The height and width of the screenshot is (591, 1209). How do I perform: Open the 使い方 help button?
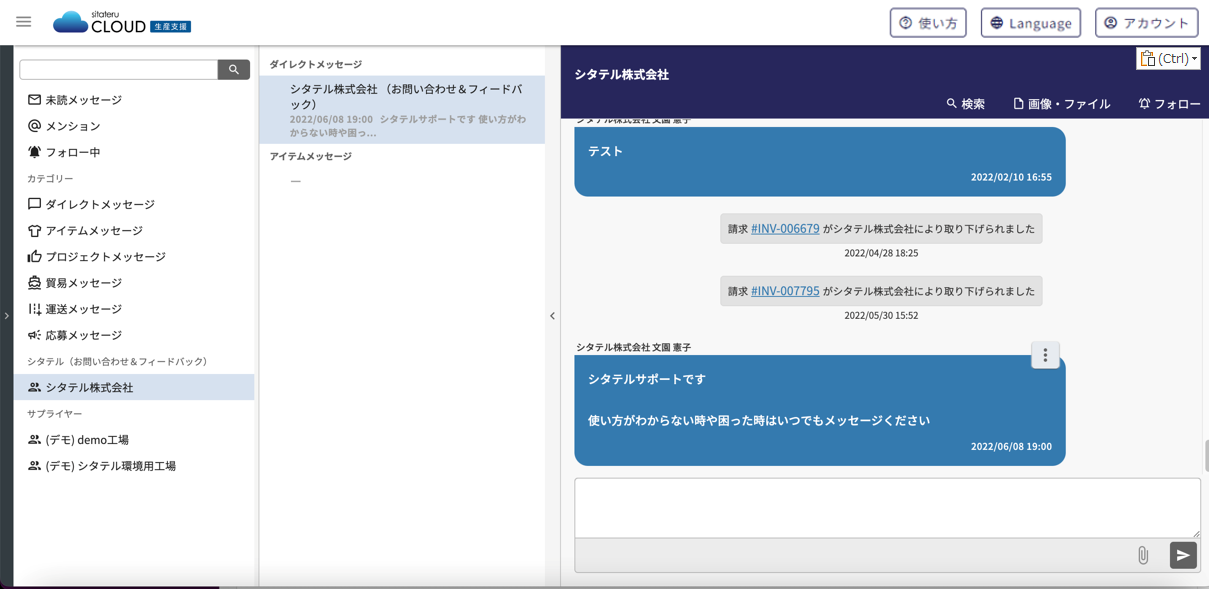tap(928, 22)
